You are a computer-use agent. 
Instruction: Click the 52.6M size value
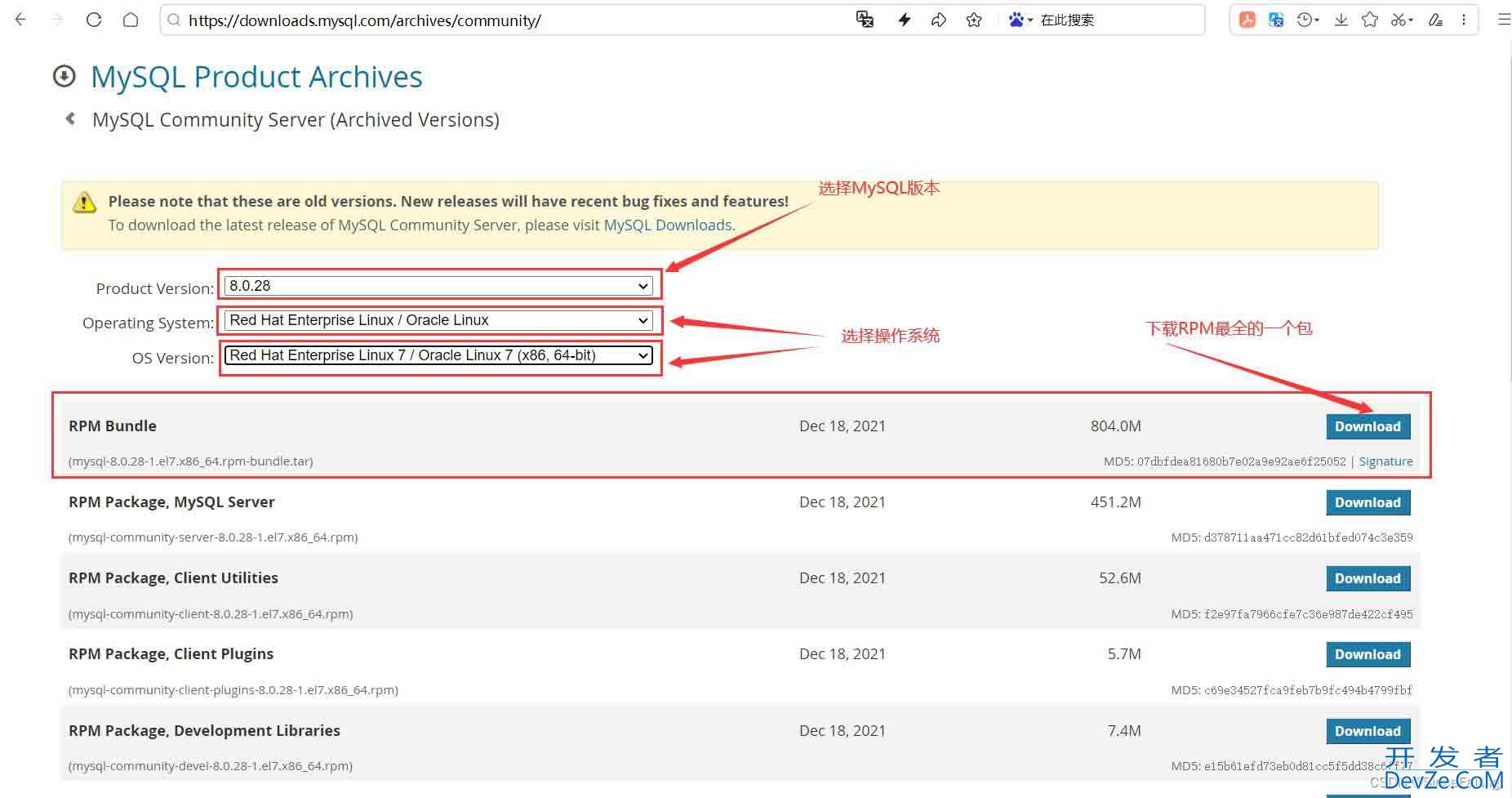[x=1119, y=577]
